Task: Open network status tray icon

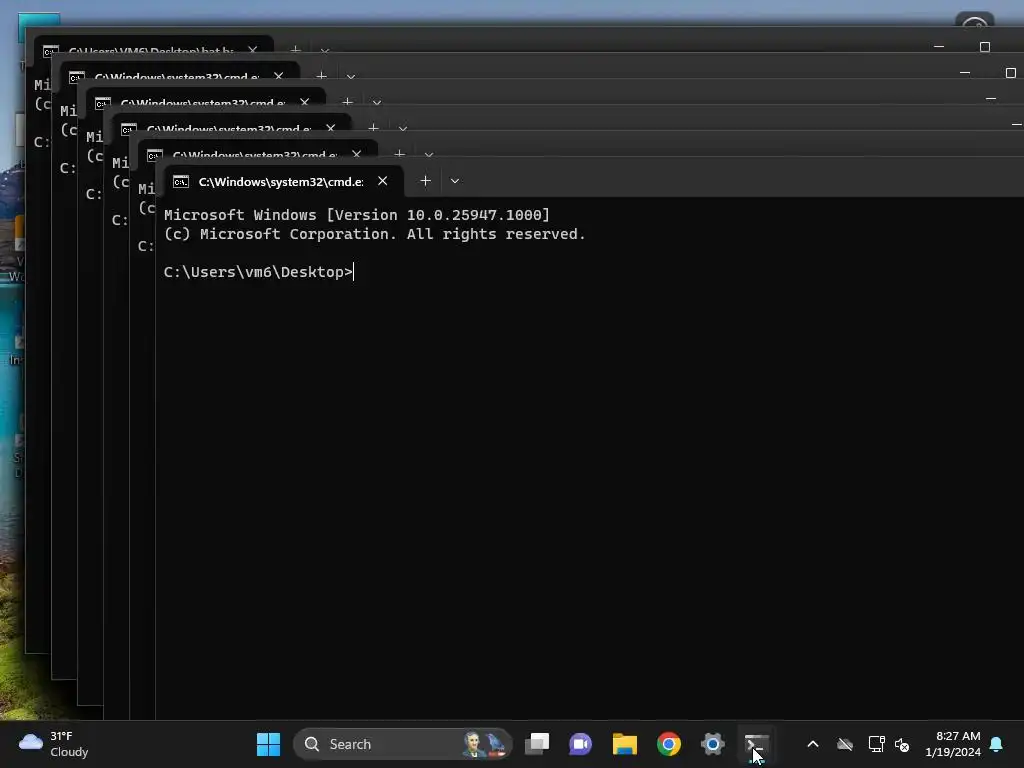Action: coord(876,744)
